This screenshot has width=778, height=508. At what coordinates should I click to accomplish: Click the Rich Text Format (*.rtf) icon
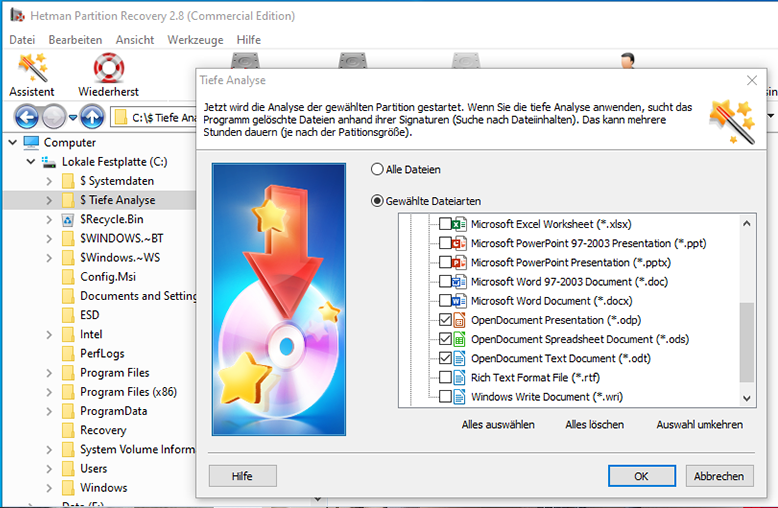pyautogui.click(x=459, y=378)
